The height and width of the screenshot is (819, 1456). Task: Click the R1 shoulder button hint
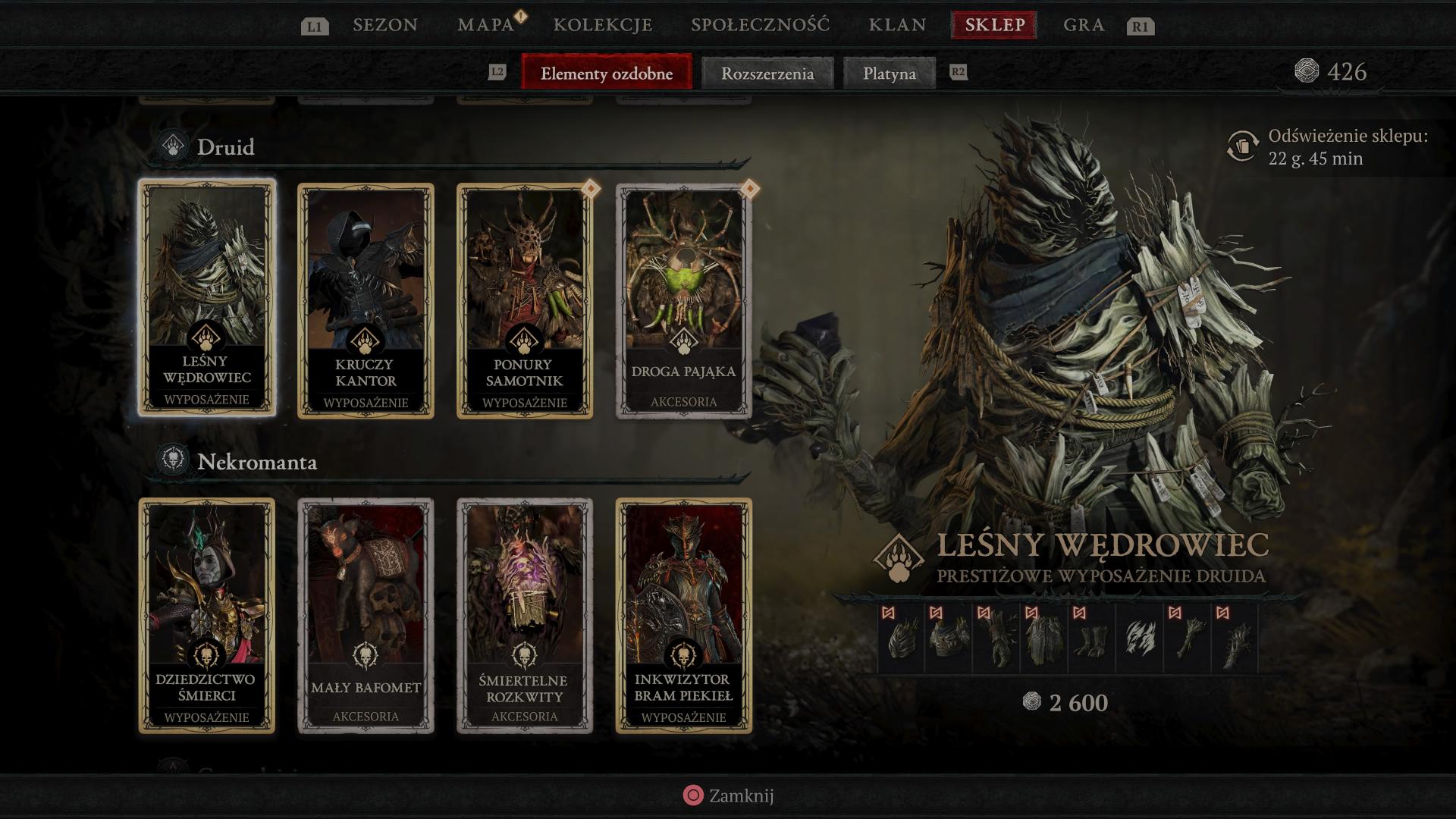click(1141, 27)
